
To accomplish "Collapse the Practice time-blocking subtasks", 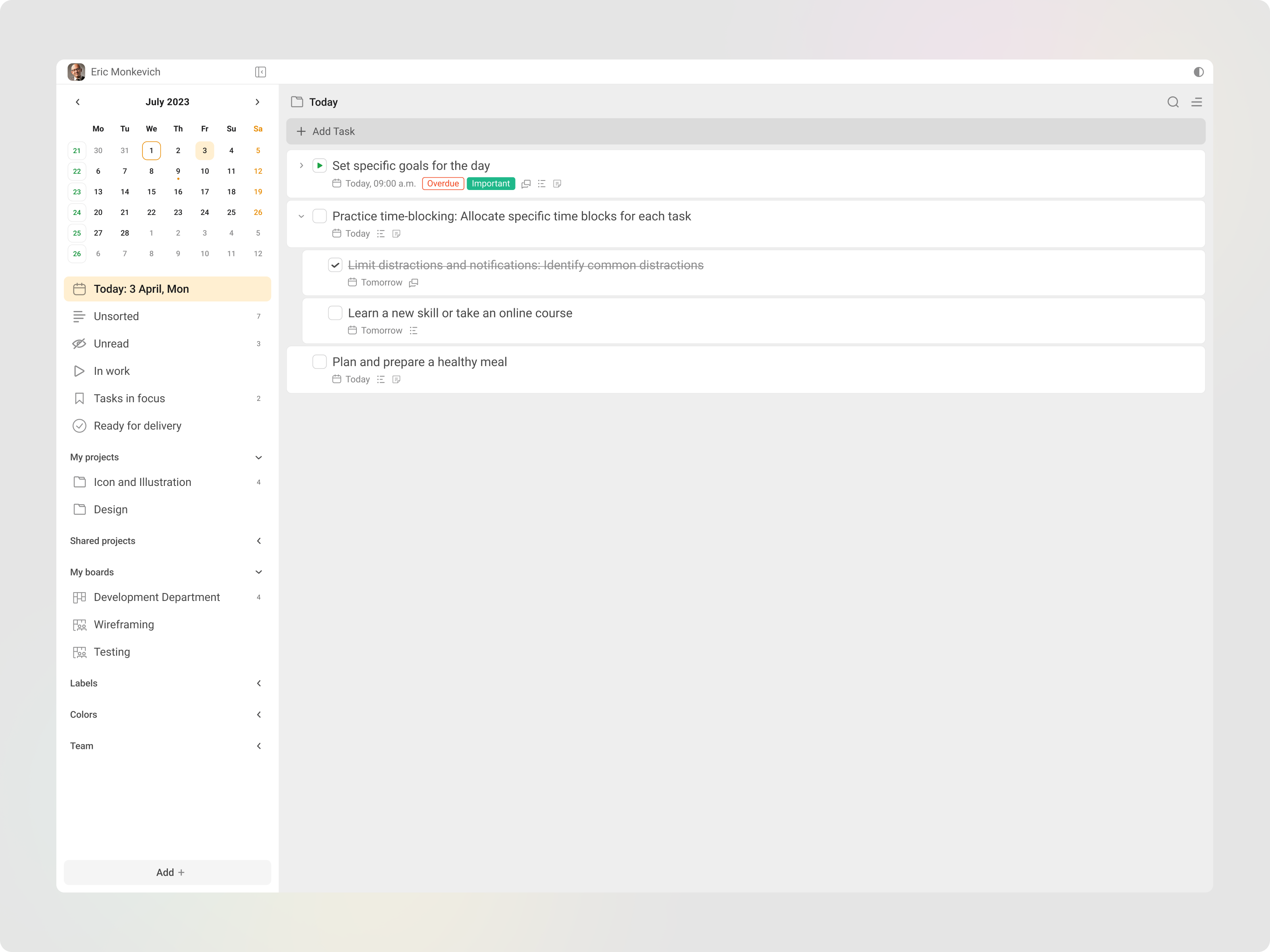I will (301, 216).
